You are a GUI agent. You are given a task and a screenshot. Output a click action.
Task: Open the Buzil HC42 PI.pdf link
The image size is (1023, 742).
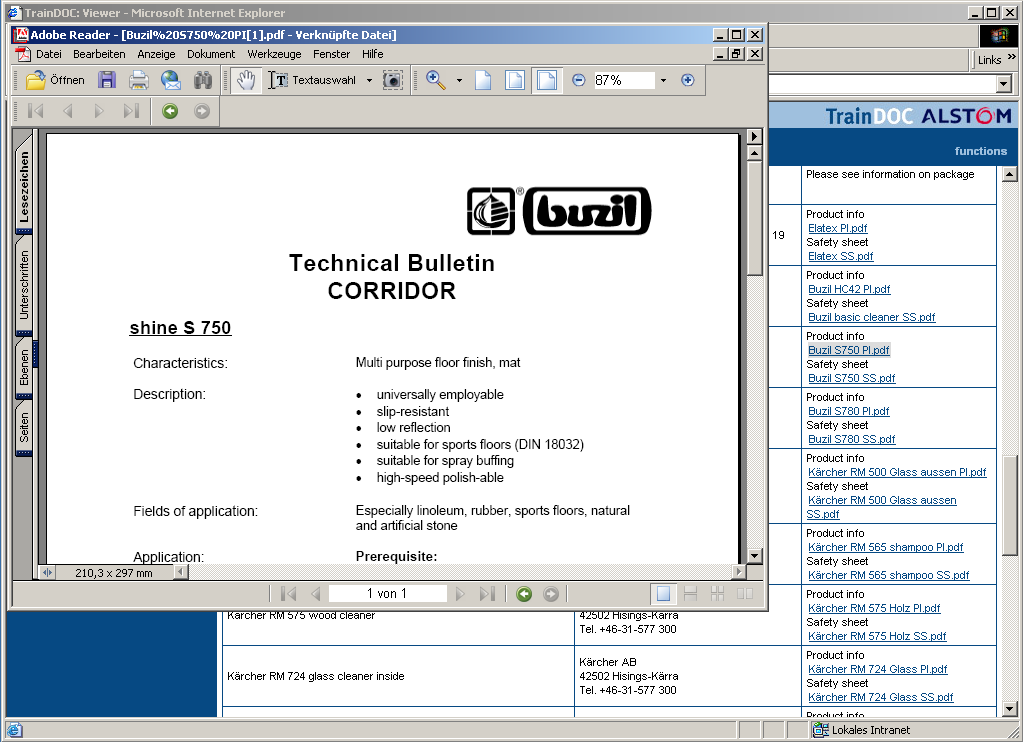[x=849, y=289]
